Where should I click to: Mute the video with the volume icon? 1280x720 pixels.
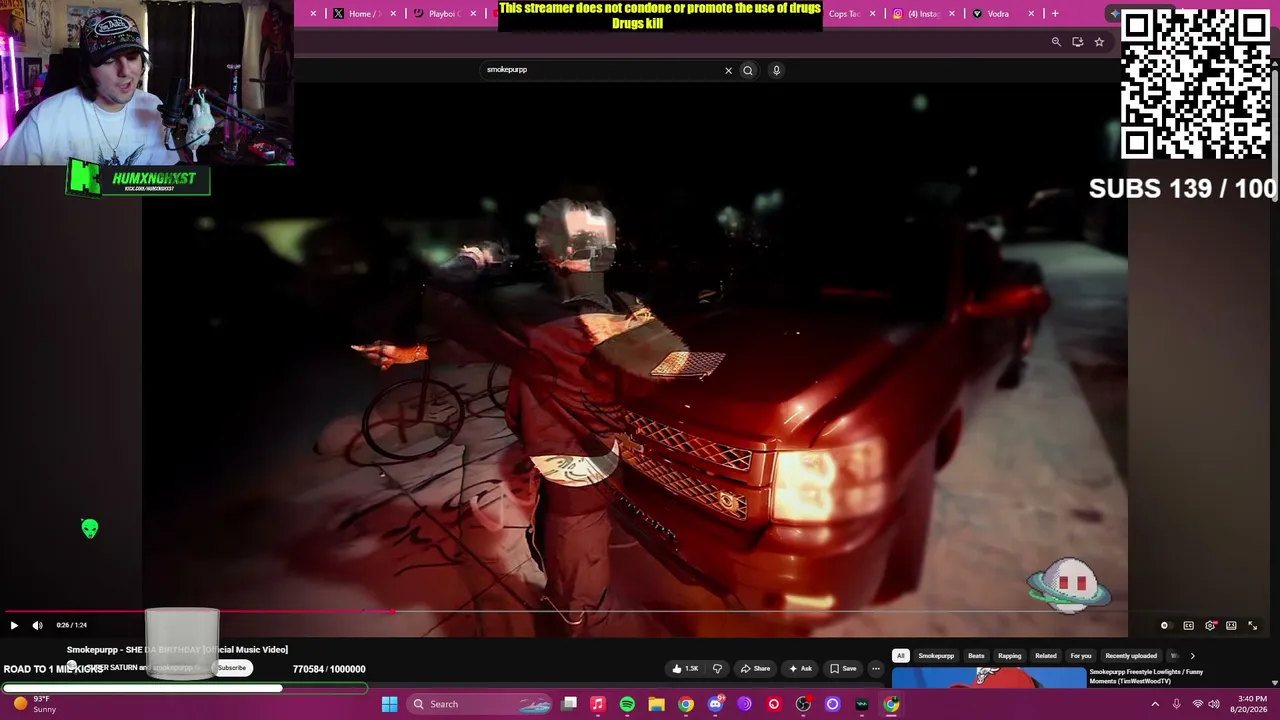[37, 625]
